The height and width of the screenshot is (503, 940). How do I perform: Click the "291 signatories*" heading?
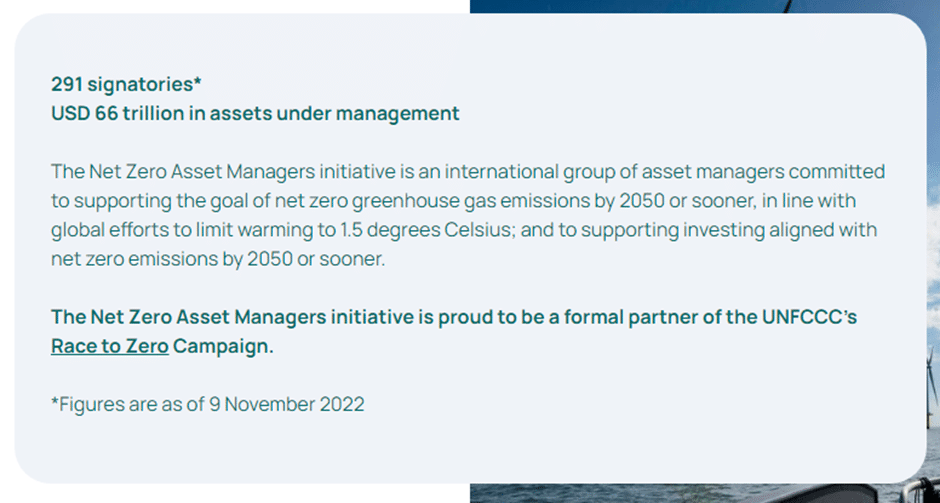[126, 85]
